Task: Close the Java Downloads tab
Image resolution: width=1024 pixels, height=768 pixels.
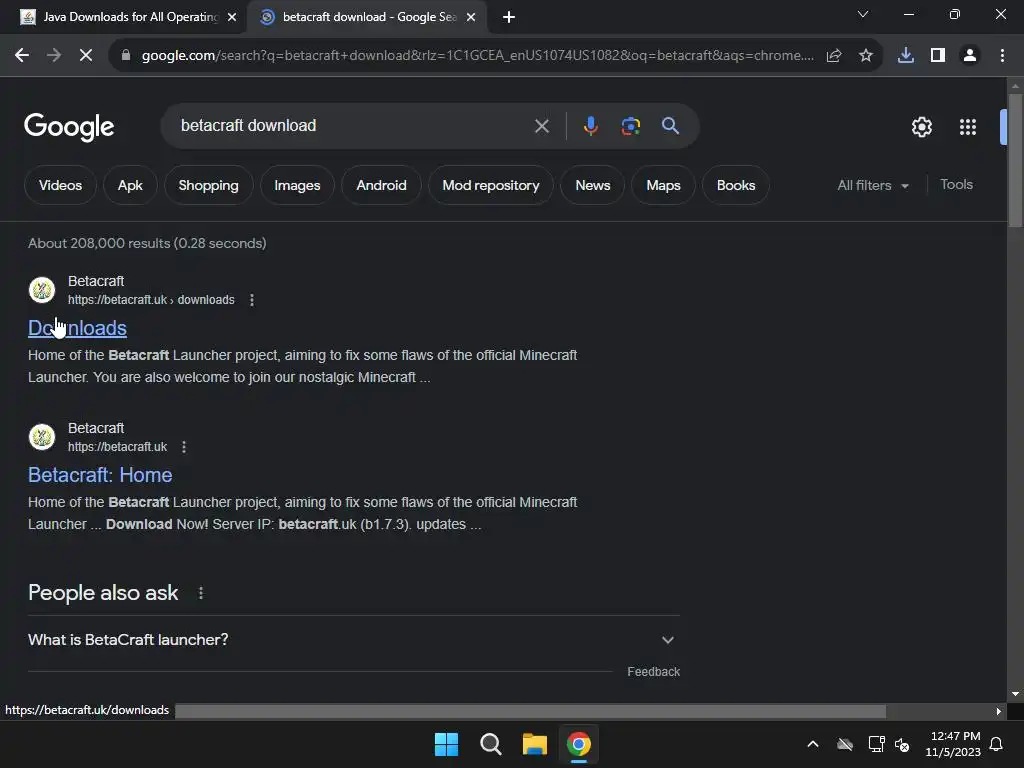Action: pos(232,17)
